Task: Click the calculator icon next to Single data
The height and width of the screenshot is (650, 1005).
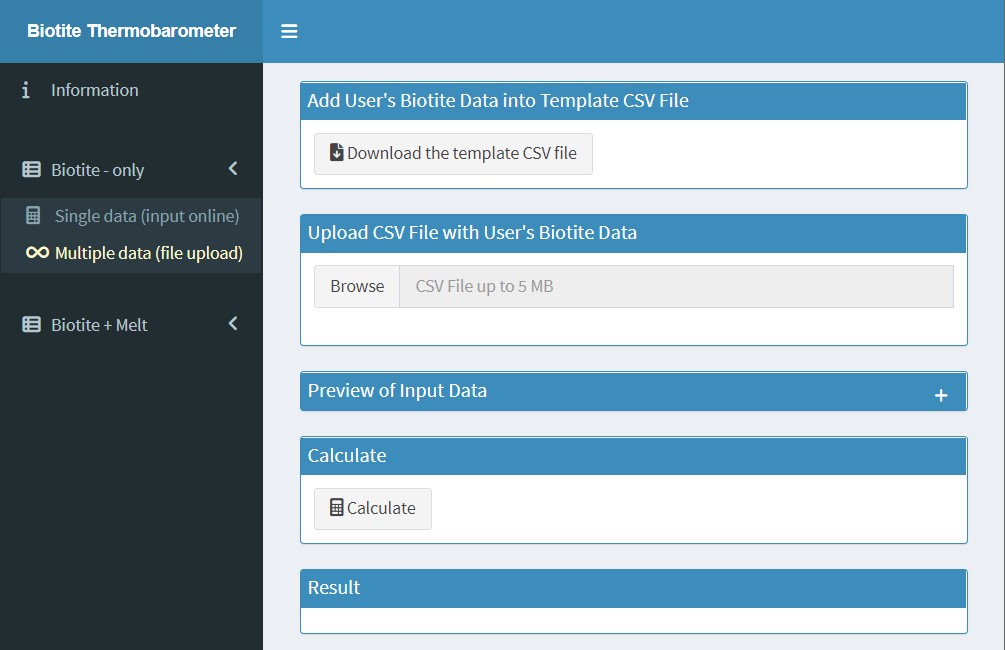Action: pyautogui.click(x=34, y=216)
